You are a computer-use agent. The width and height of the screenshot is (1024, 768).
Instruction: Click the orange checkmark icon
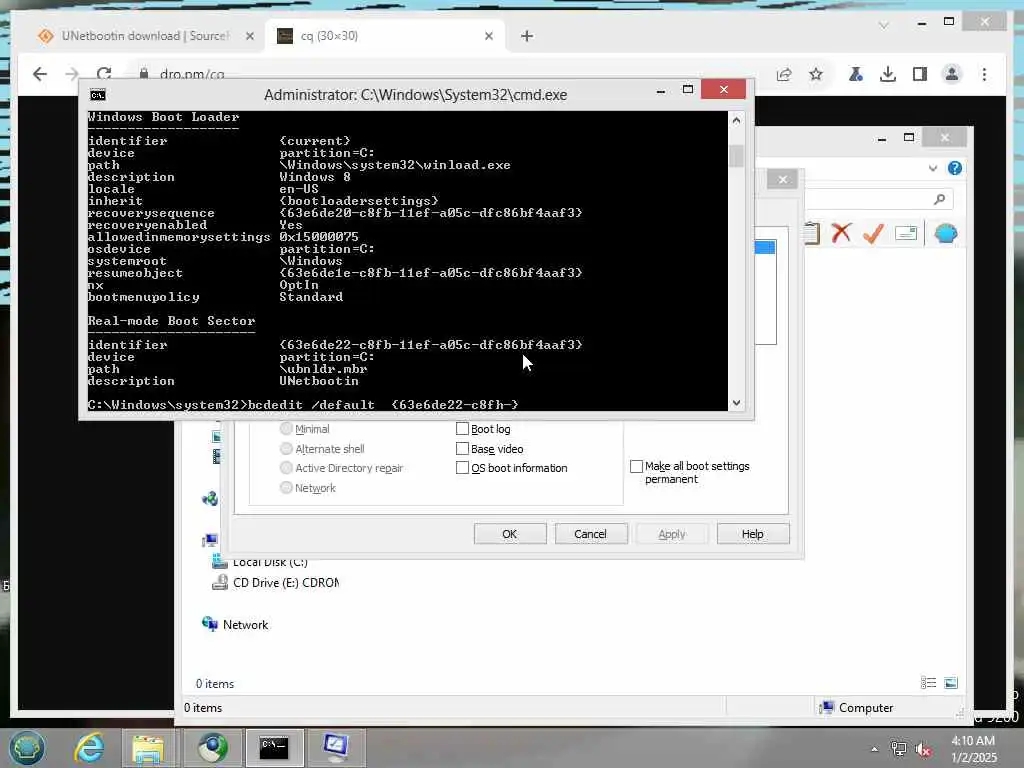coord(873,232)
